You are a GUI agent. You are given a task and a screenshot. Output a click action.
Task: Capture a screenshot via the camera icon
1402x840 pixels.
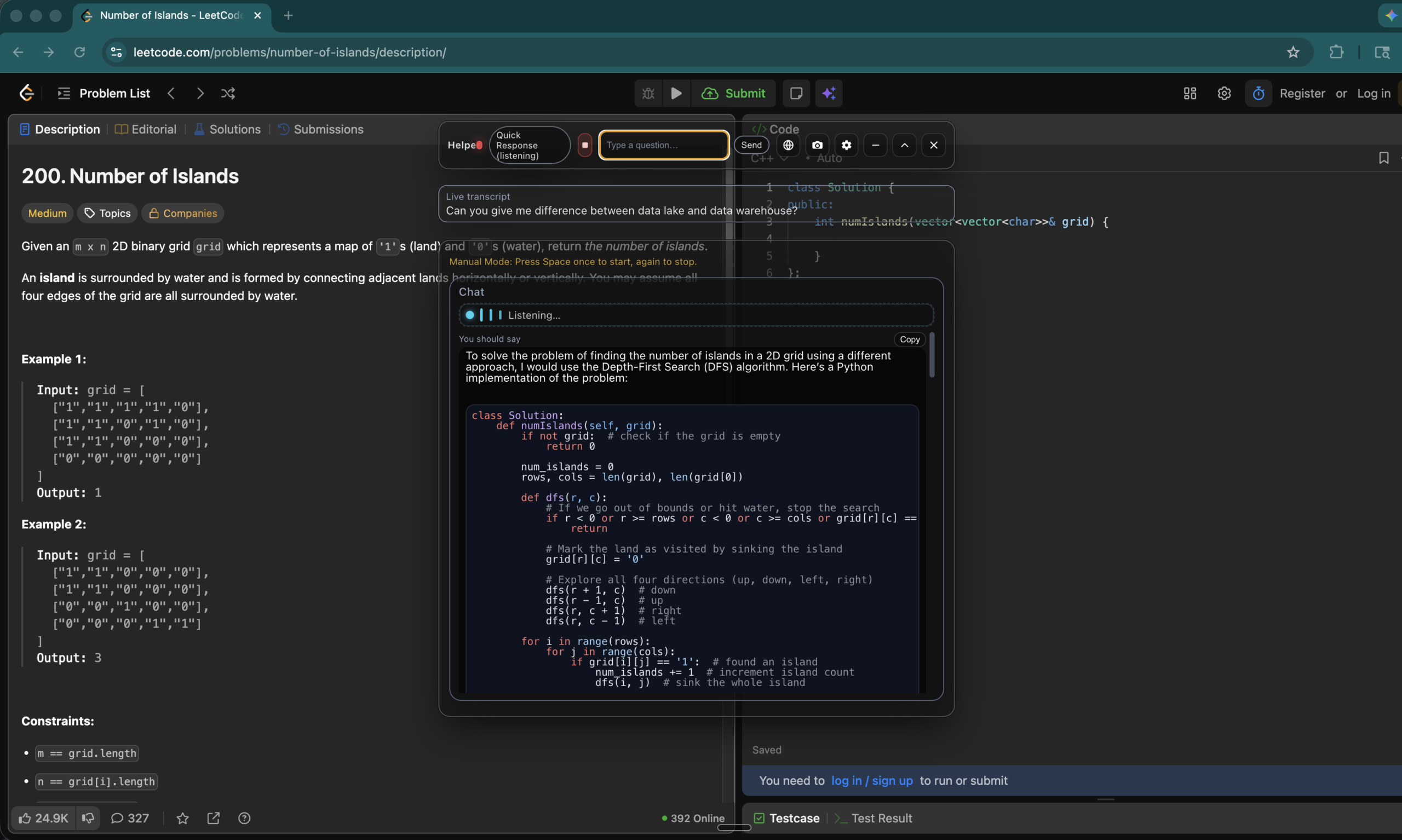pos(817,145)
